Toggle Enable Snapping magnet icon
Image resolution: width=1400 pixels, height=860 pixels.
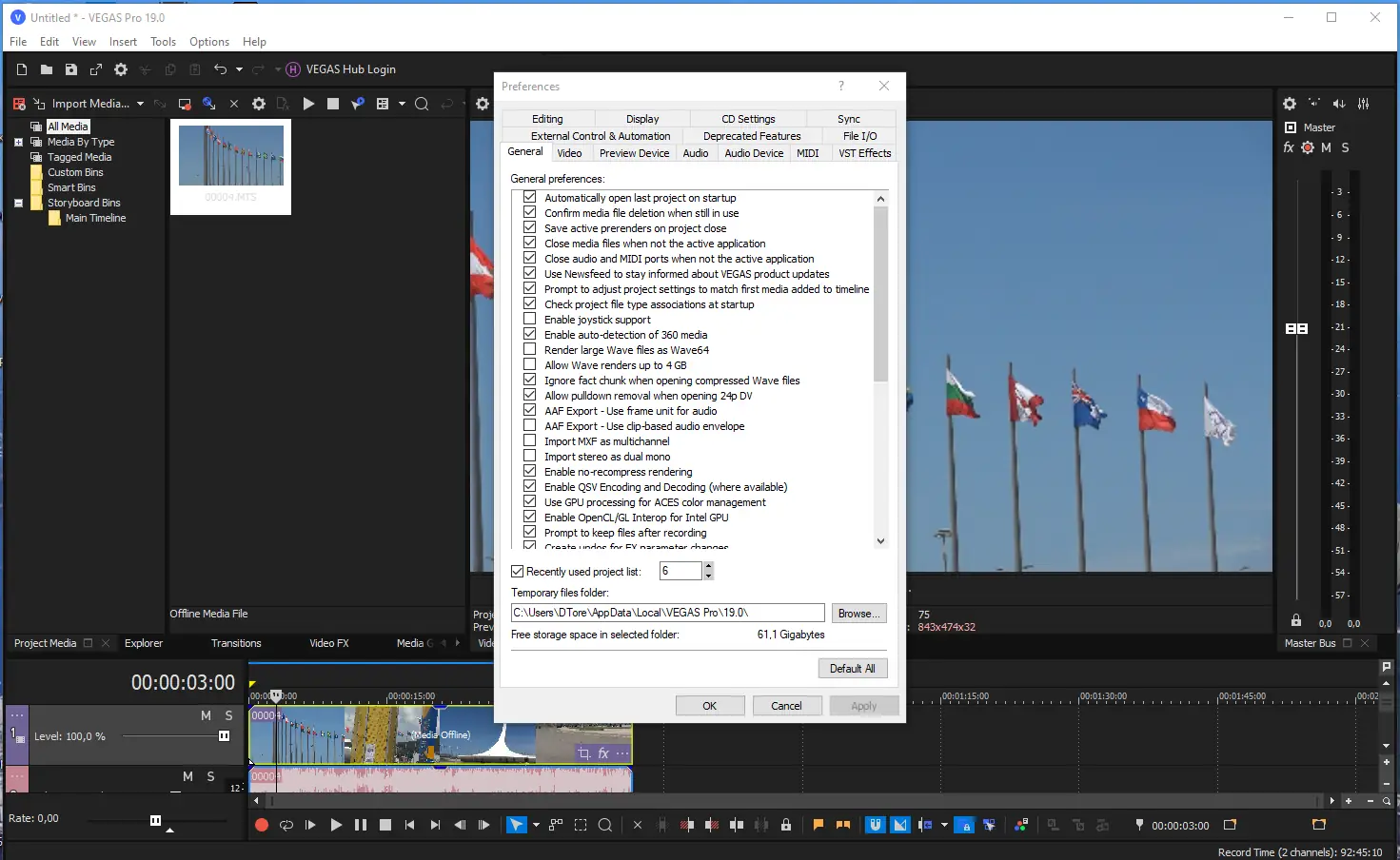876,826
